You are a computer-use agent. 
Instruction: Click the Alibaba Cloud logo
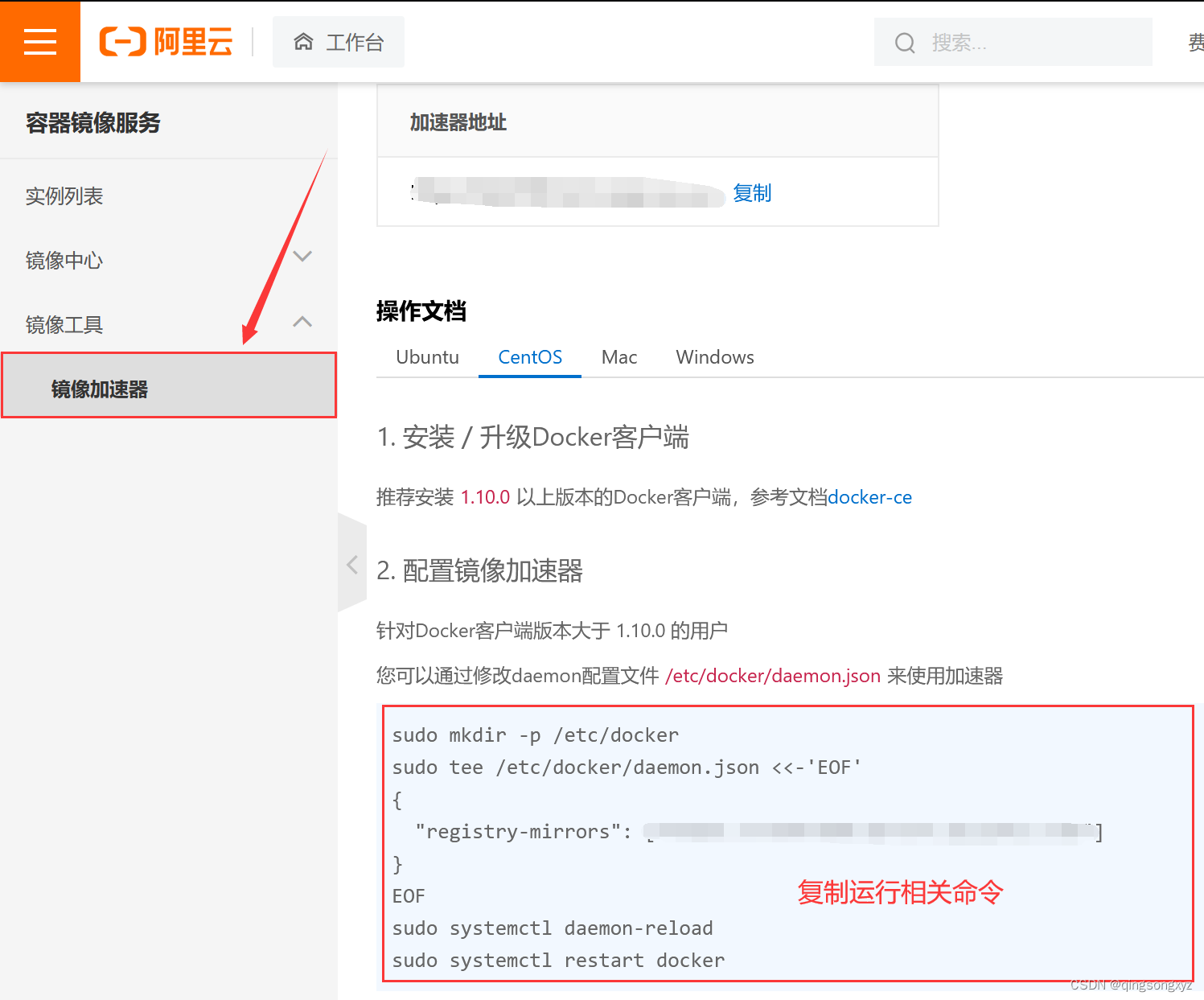(x=166, y=41)
